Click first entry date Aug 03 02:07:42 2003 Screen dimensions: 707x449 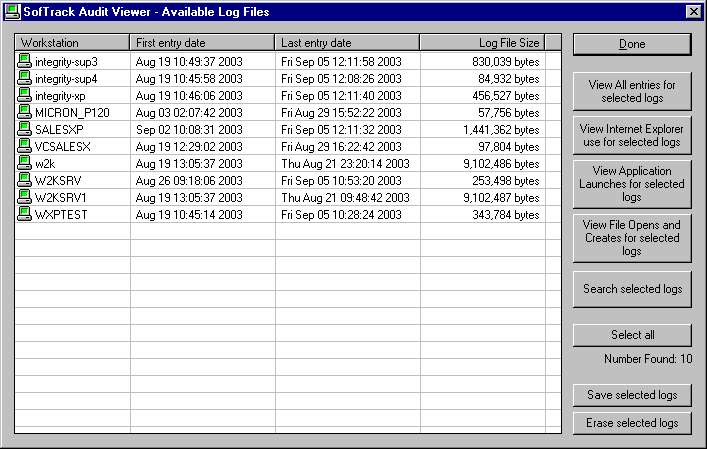189,113
